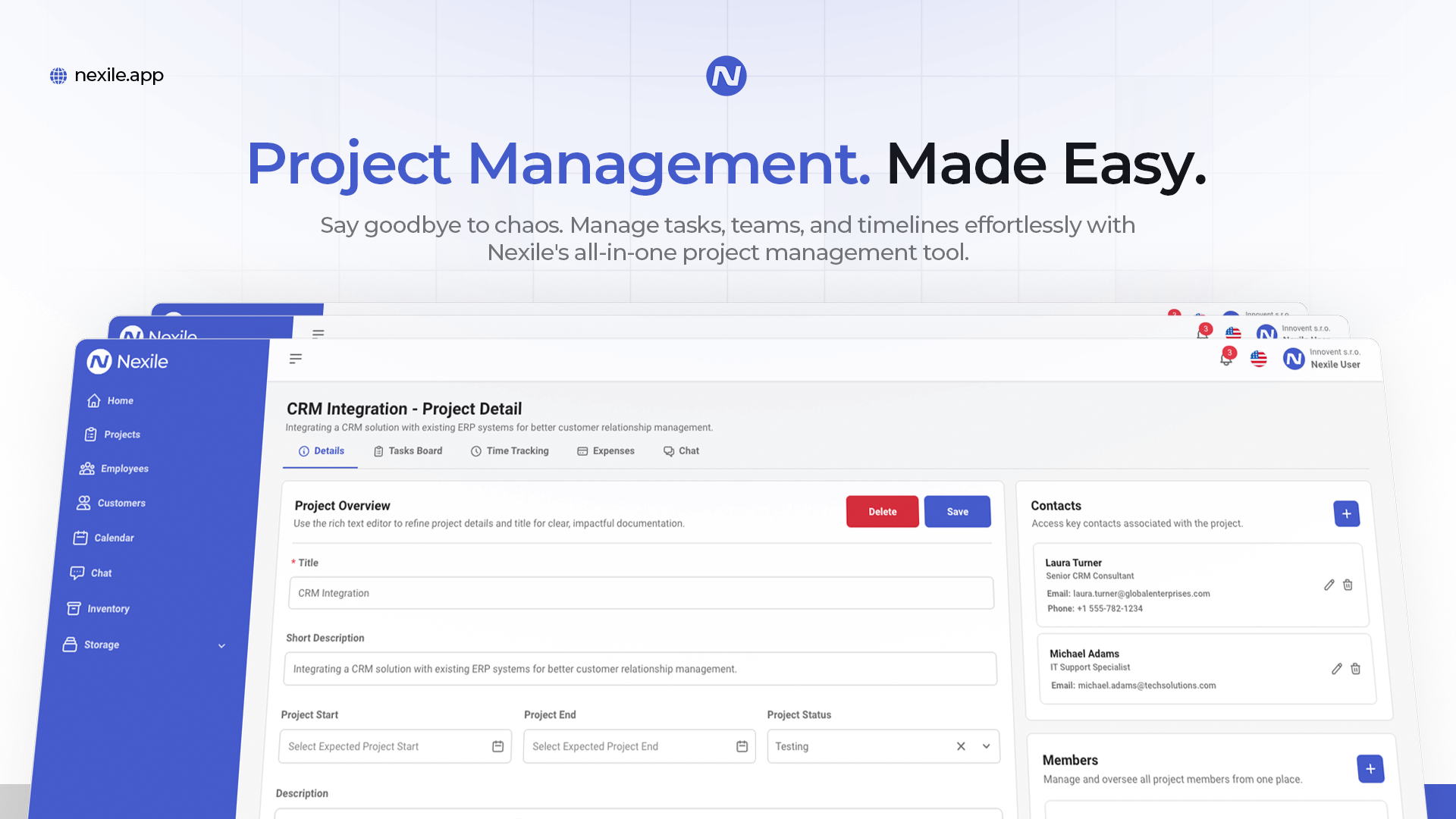
Task: Open the Home sidebar item
Action: click(x=111, y=400)
